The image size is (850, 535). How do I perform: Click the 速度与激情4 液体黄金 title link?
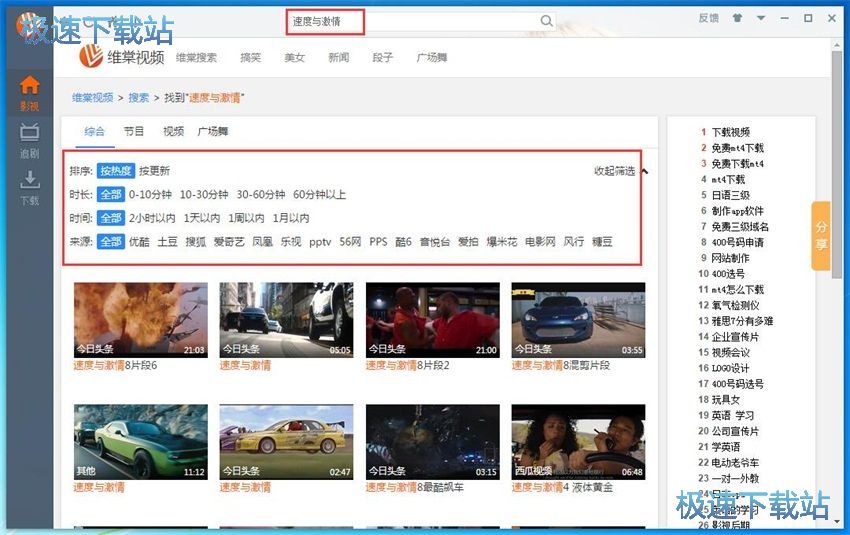tap(563, 487)
